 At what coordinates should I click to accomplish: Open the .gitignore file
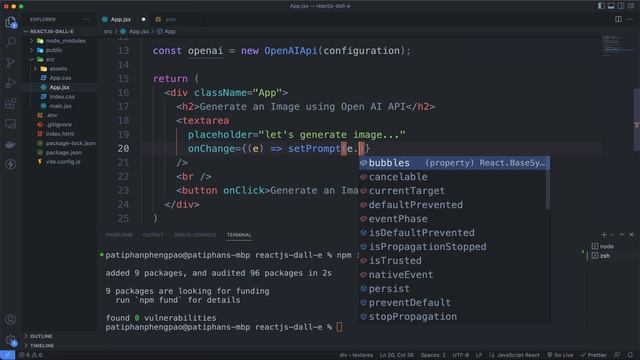click(58, 124)
